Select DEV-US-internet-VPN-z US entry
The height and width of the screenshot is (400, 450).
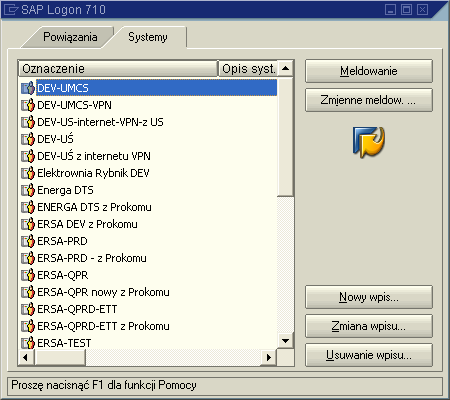(x=100, y=122)
